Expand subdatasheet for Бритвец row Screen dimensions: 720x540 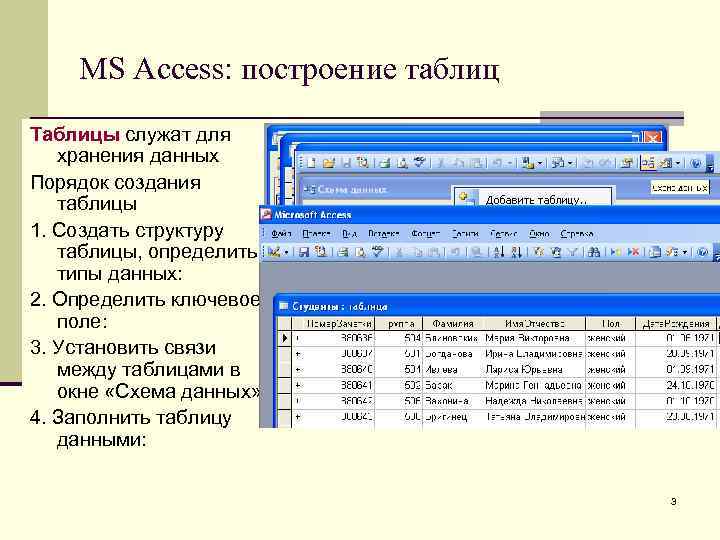[x=298, y=417]
